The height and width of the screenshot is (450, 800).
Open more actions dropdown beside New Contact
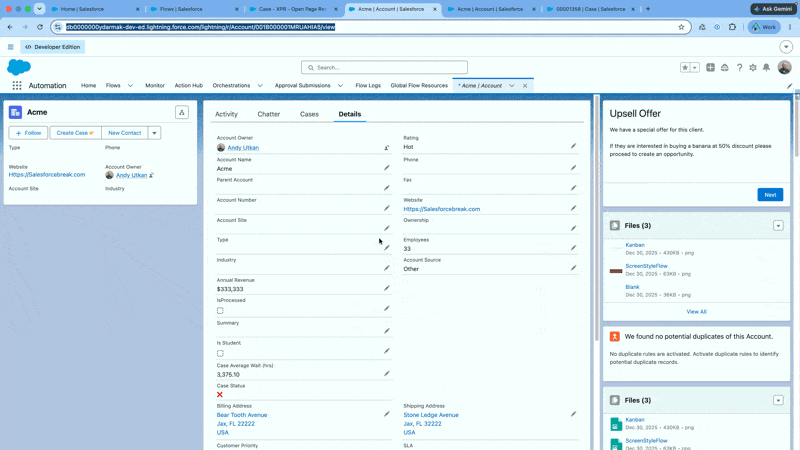point(154,133)
